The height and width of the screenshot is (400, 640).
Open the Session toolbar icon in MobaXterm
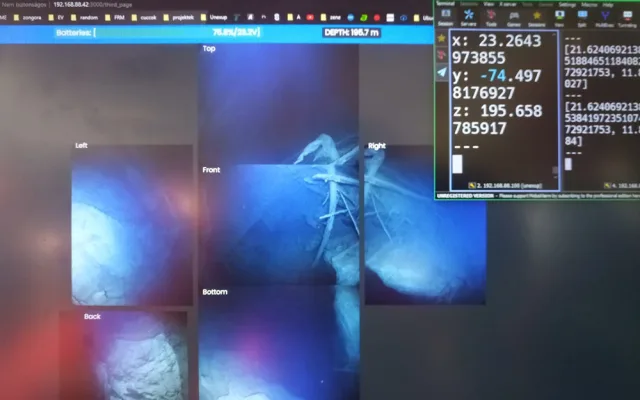click(x=445, y=18)
